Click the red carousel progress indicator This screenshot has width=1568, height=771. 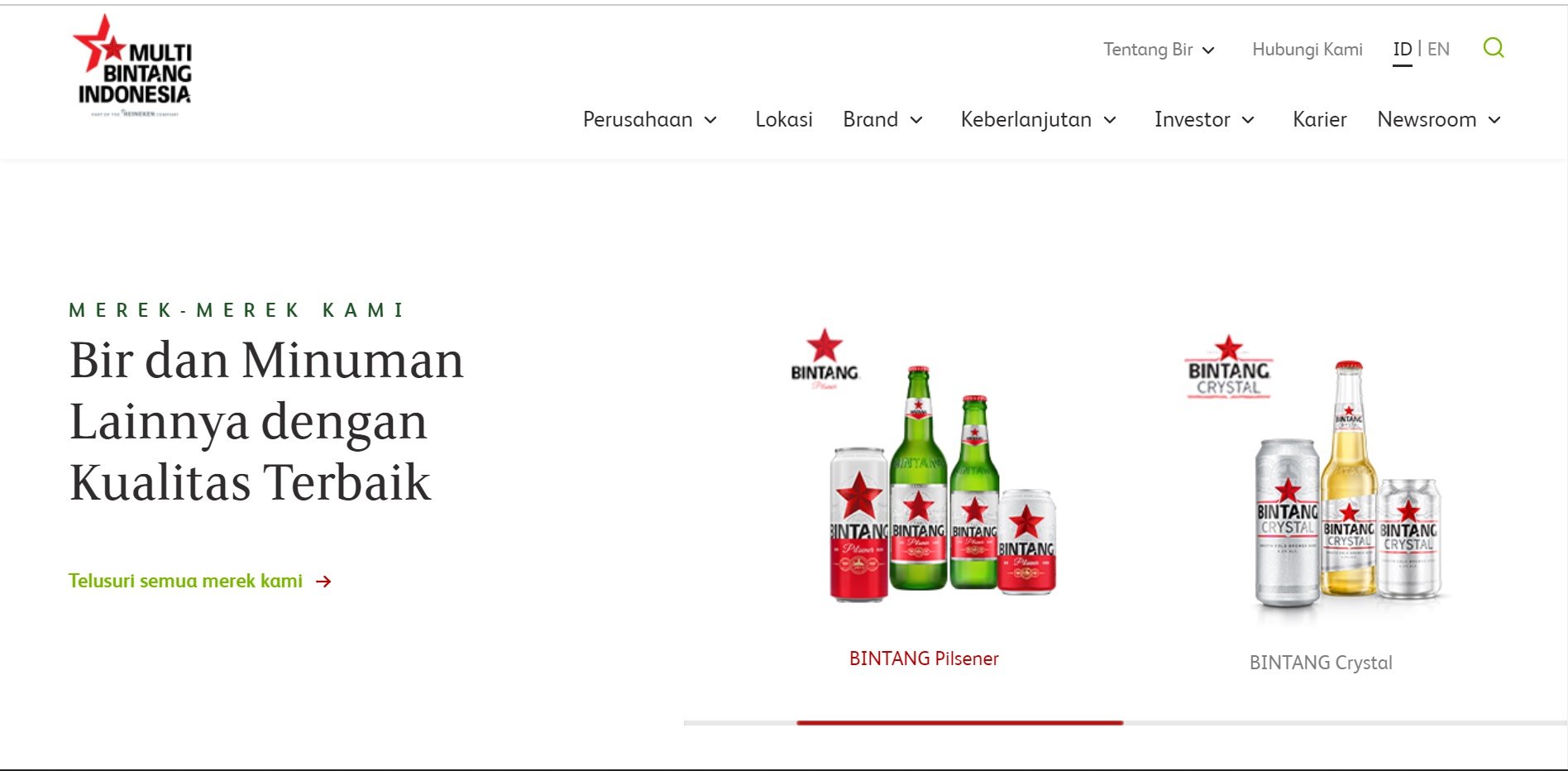[x=959, y=723]
